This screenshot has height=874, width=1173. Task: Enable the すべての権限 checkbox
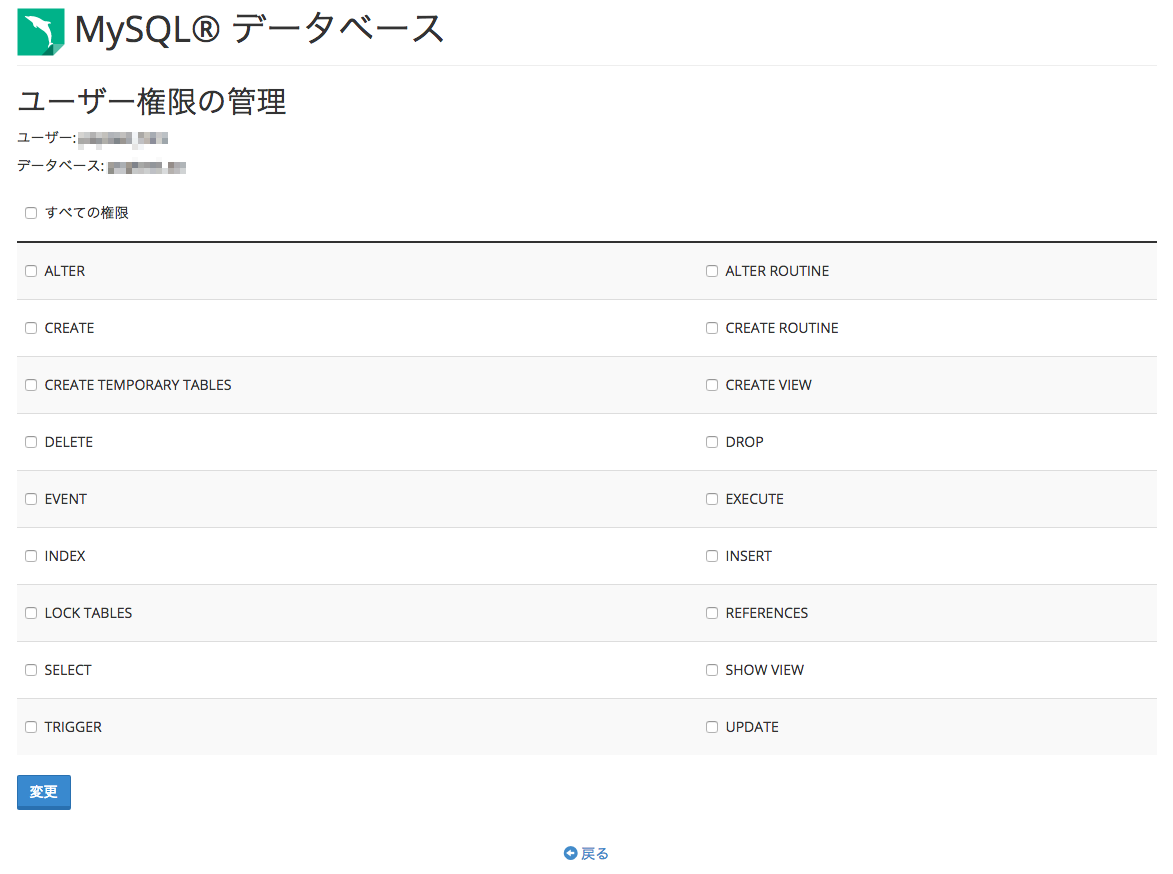coord(31,213)
